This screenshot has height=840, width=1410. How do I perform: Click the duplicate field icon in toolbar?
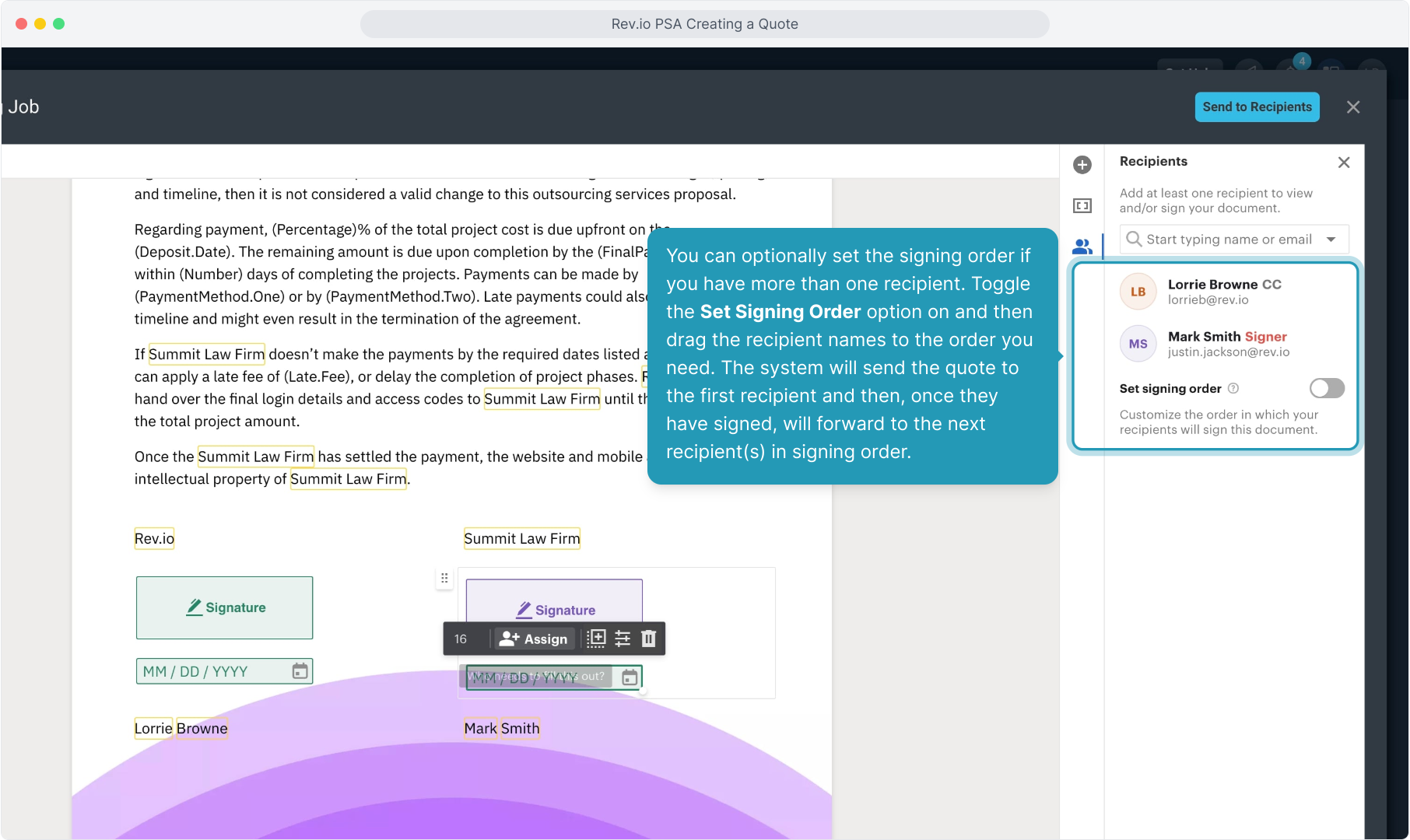coord(596,639)
